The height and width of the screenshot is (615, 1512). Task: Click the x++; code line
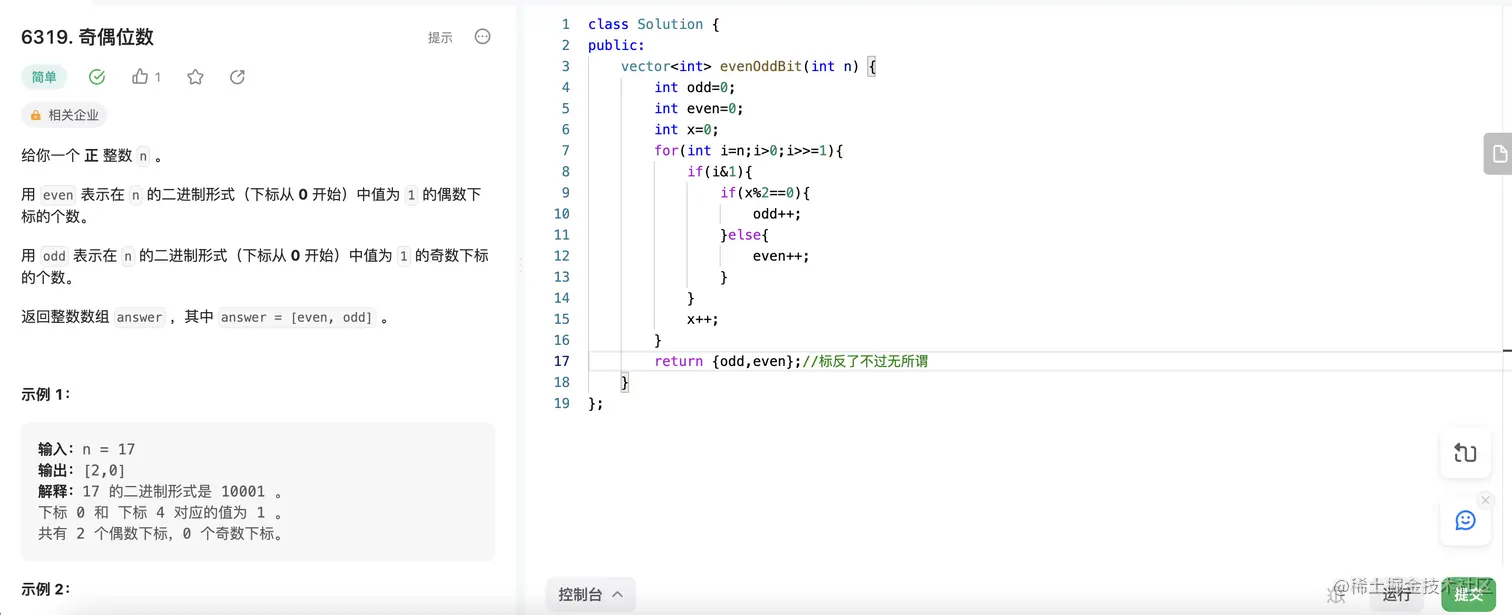click(x=703, y=319)
